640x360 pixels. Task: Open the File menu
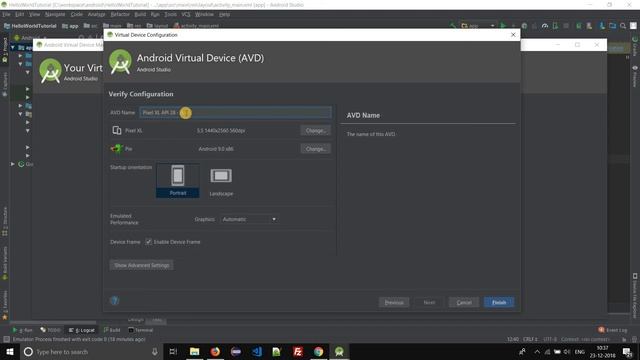coord(6,14)
